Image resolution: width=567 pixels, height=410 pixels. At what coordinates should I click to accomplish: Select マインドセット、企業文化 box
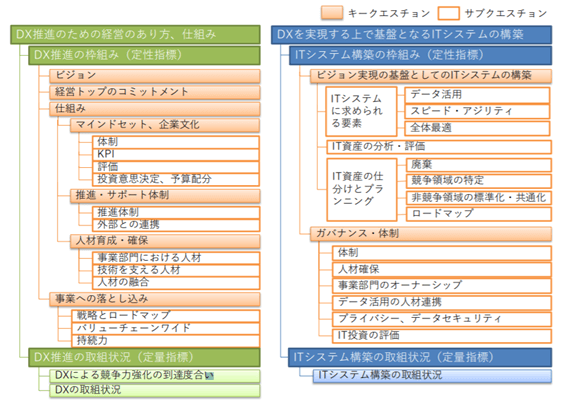click(165, 125)
